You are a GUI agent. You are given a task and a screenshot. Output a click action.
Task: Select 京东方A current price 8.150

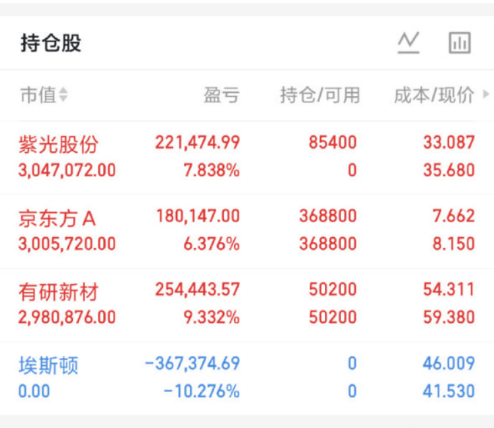point(453,244)
